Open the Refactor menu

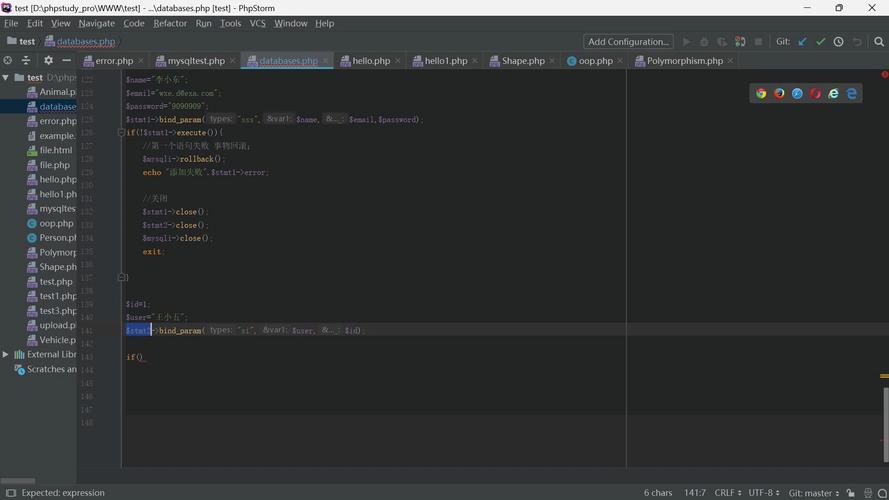coord(170,23)
